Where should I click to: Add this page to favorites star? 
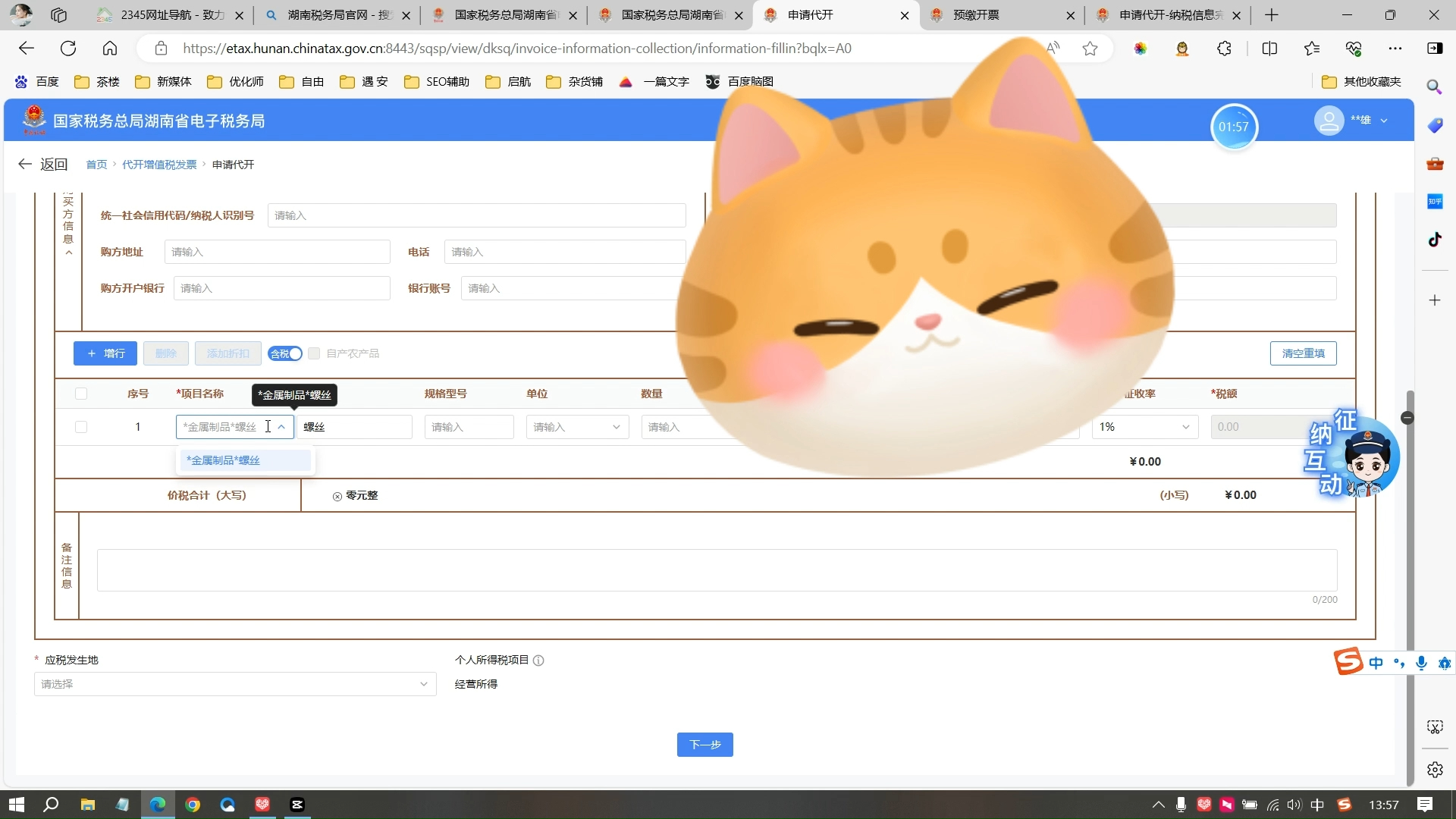pyautogui.click(x=1090, y=49)
